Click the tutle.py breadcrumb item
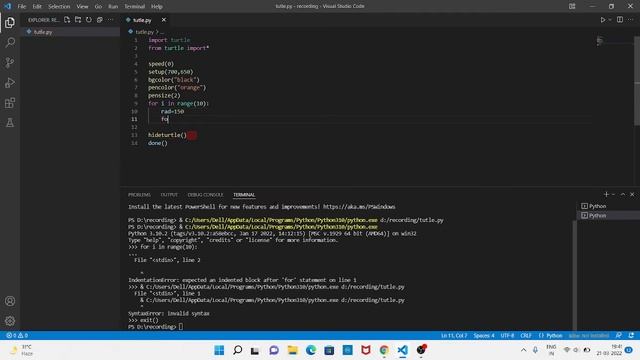The width and height of the screenshot is (640, 360). click(144, 32)
